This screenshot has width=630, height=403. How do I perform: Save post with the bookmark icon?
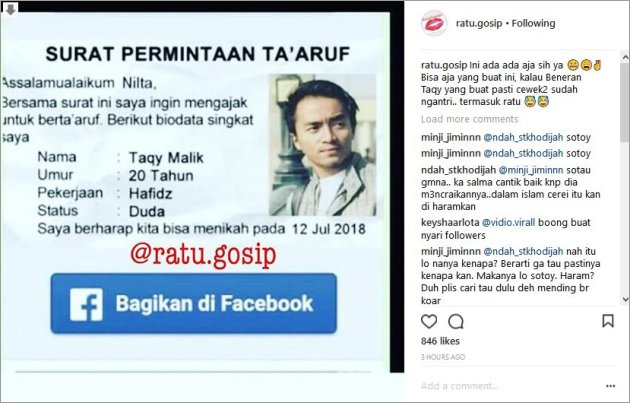point(608,321)
